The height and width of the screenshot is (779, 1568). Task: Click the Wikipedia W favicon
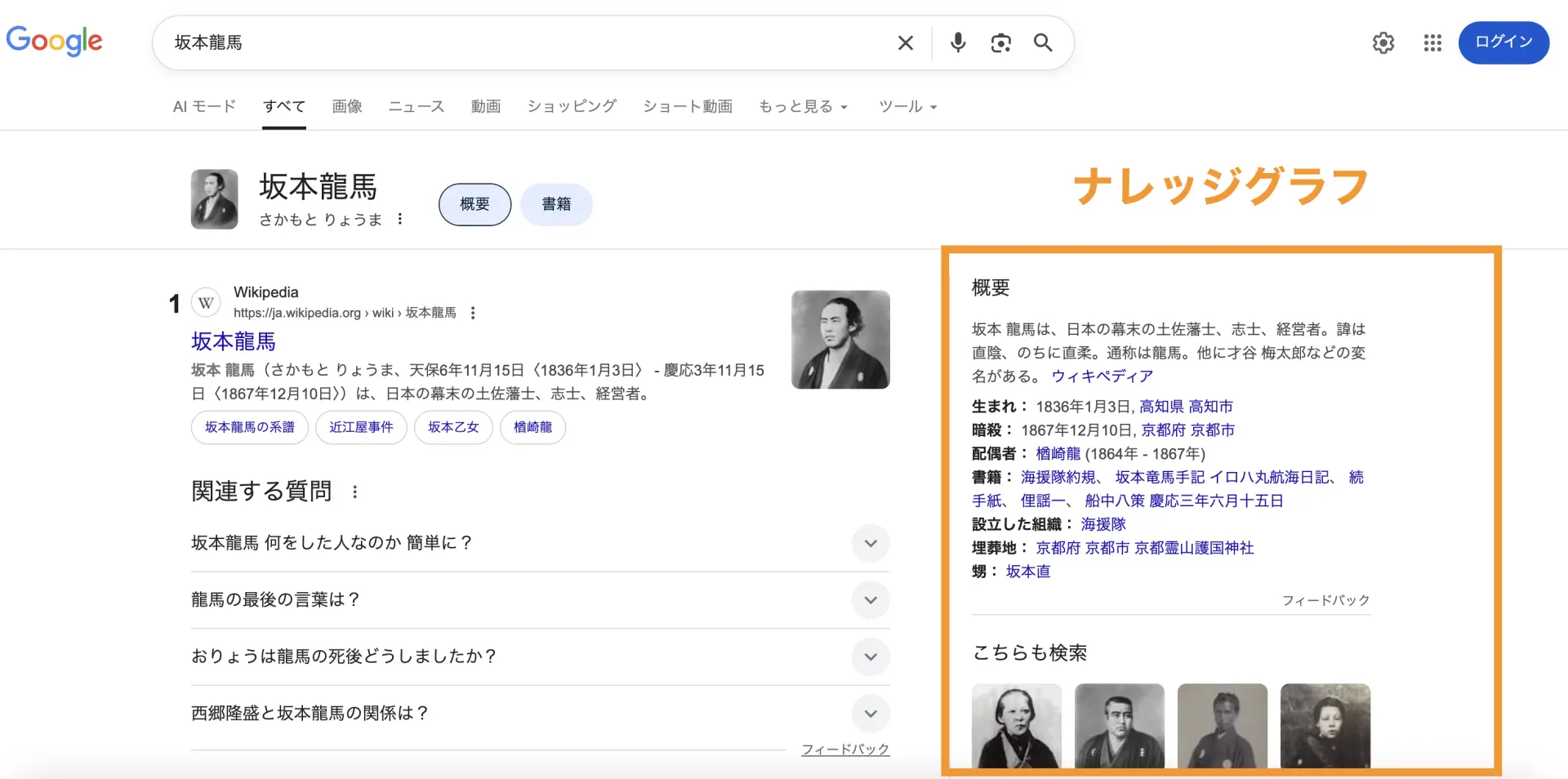(x=206, y=303)
